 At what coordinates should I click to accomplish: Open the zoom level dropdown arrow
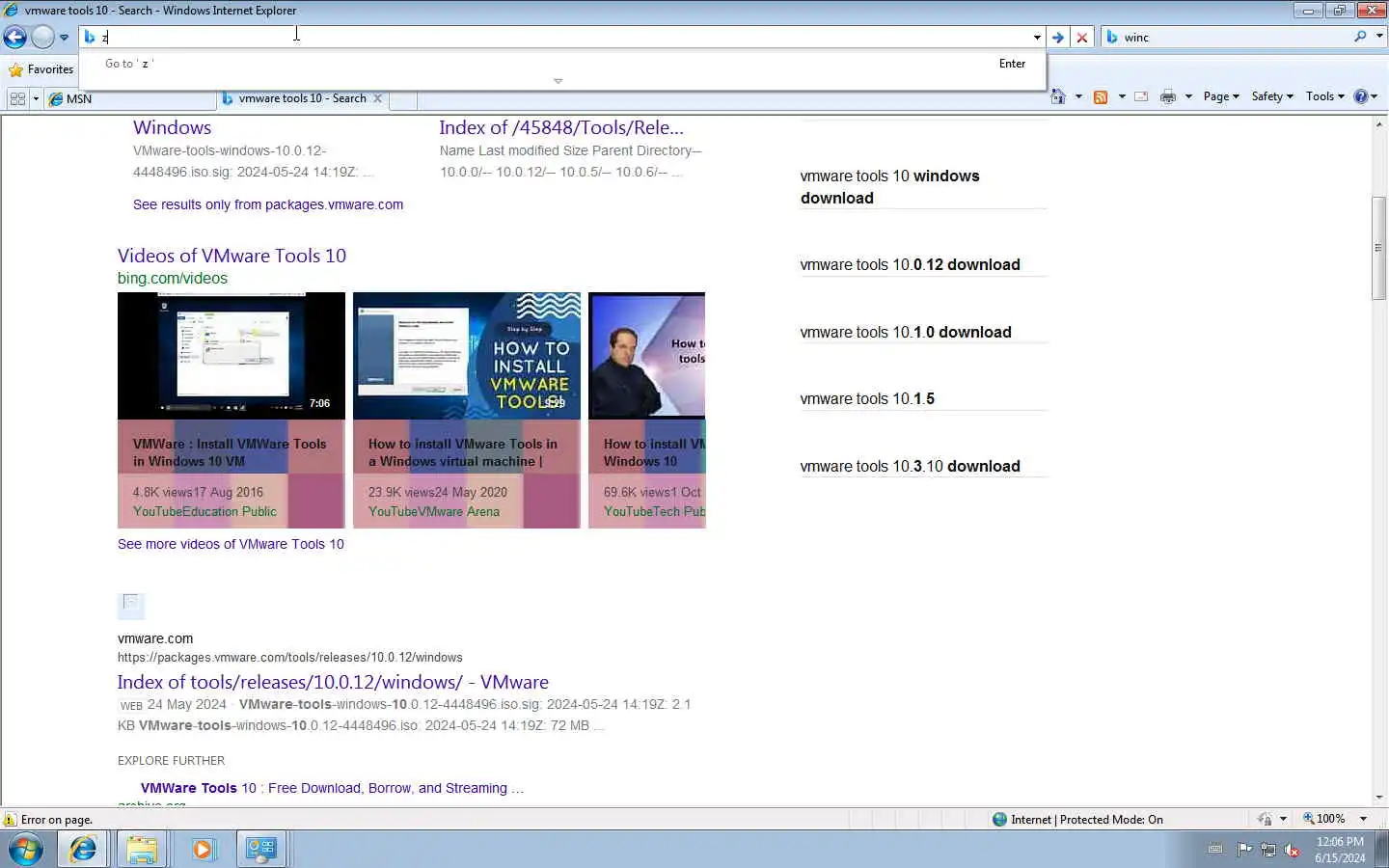(1363, 819)
